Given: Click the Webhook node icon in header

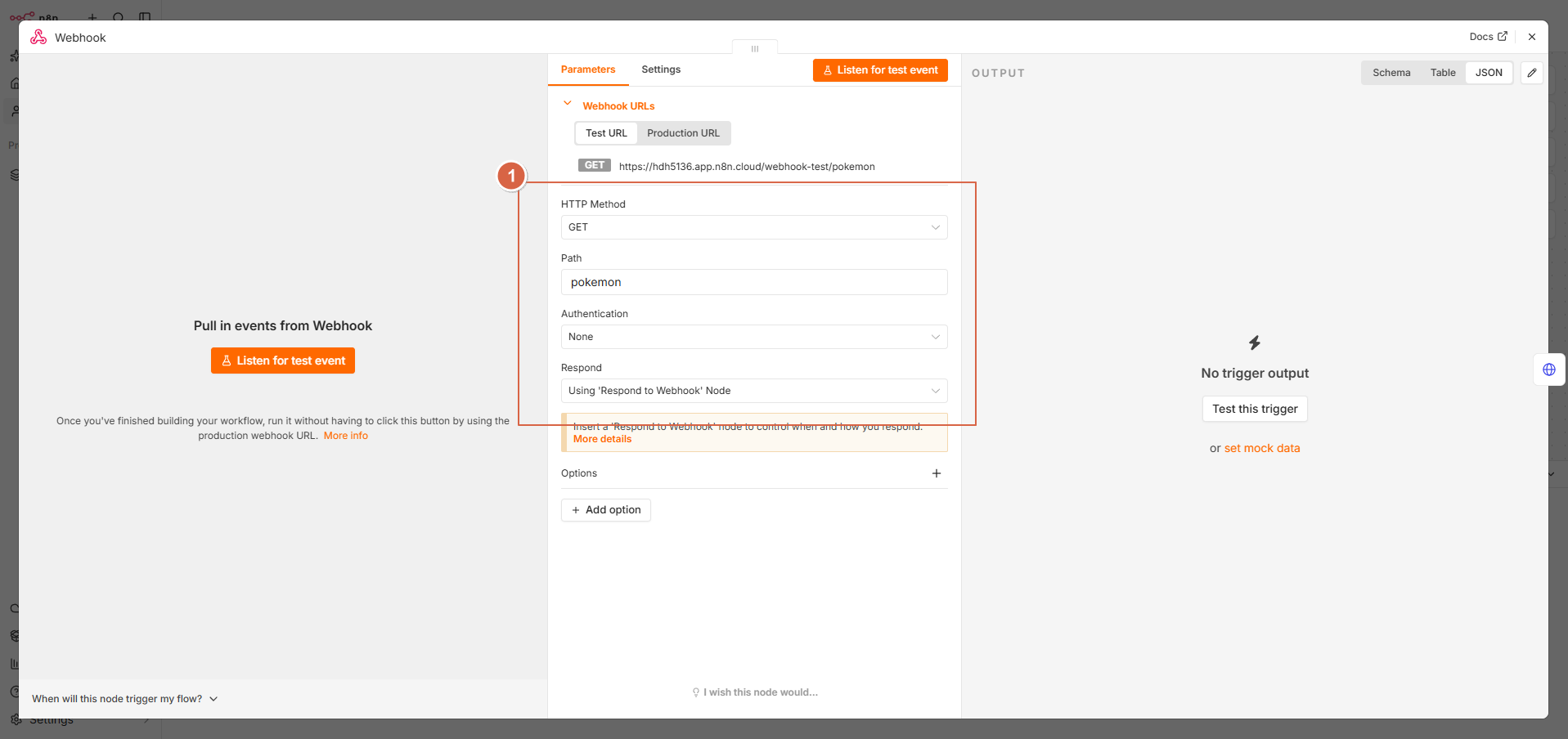Looking at the screenshot, I should 38,37.
